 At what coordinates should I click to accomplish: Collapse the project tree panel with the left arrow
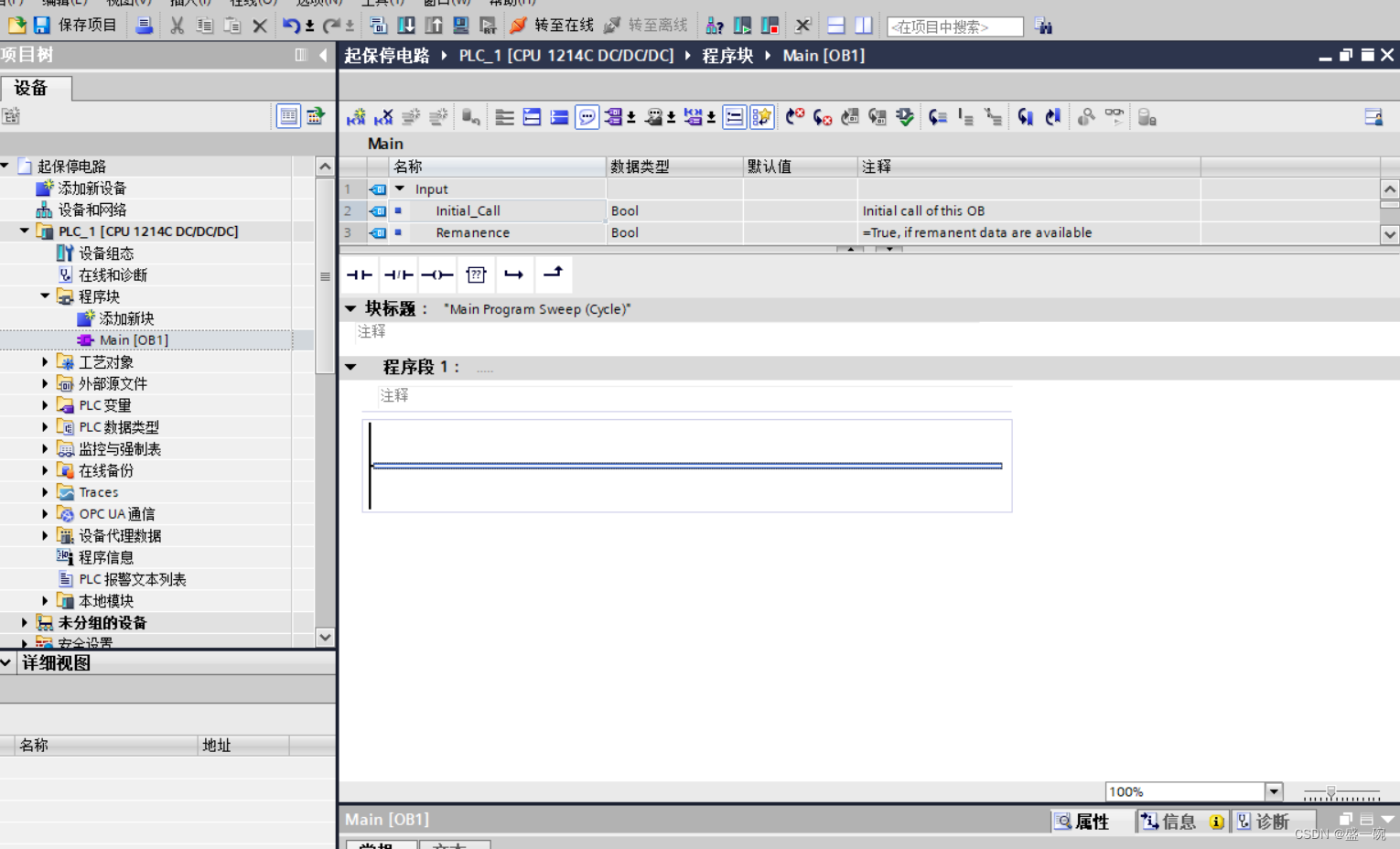click(323, 55)
